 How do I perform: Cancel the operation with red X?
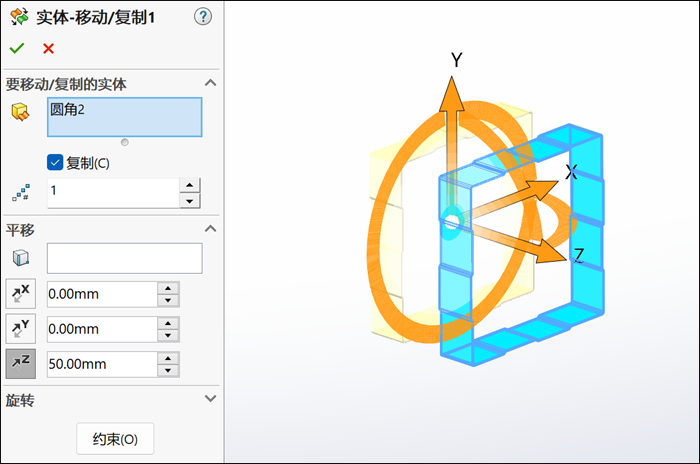point(48,48)
